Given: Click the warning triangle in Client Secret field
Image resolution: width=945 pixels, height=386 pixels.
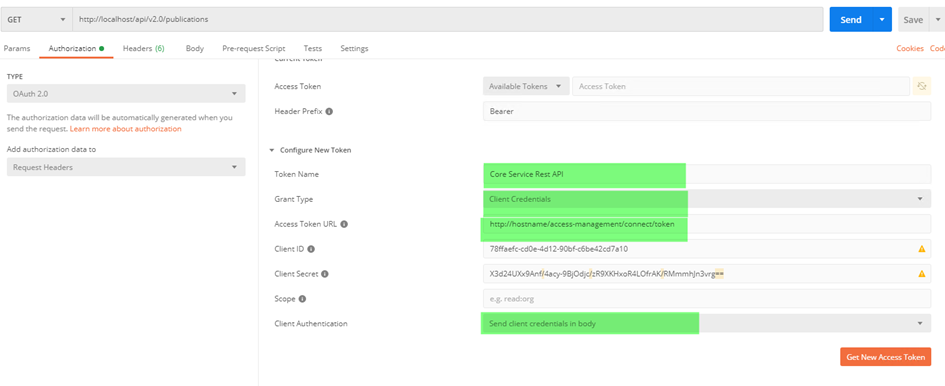Looking at the screenshot, I should click(x=921, y=274).
